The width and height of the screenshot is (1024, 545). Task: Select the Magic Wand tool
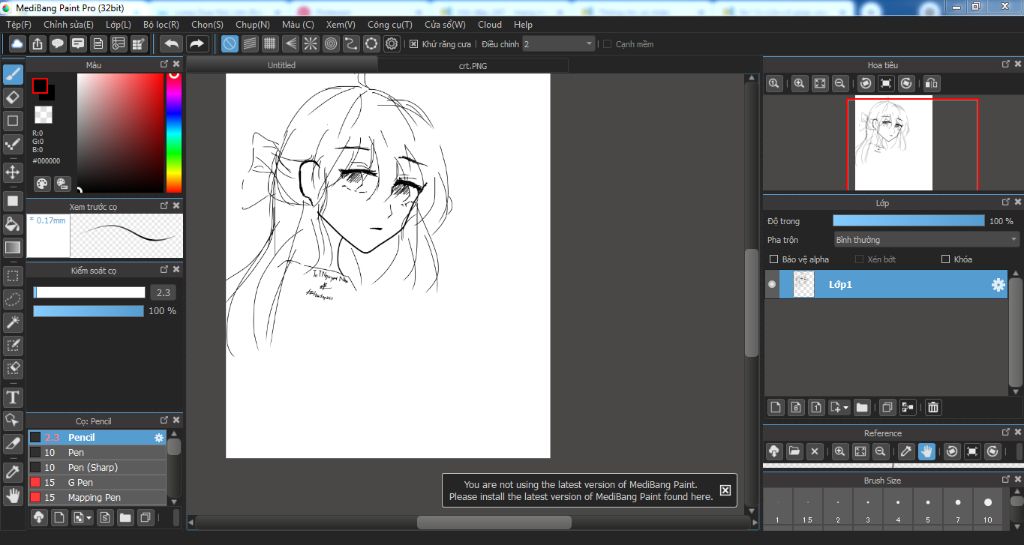[12, 322]
